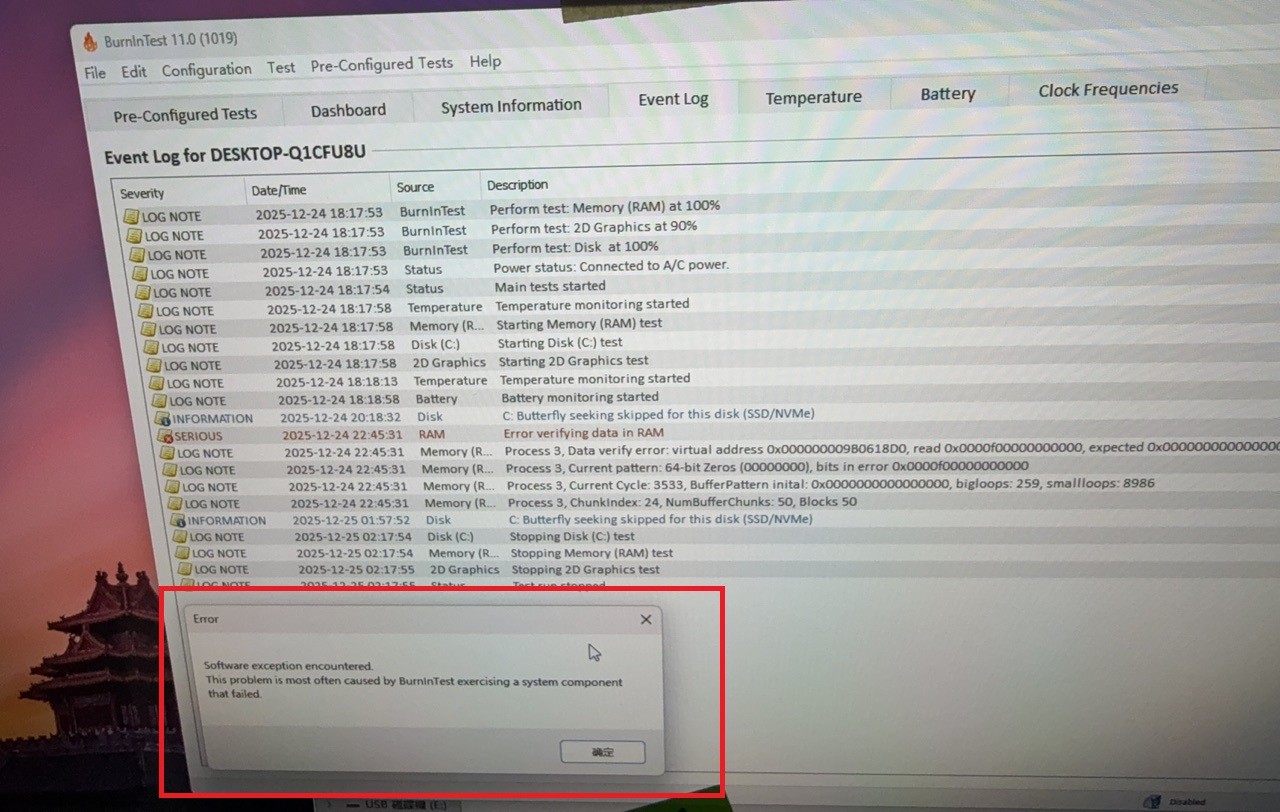The height and width of the screenshot is (812, 1280).
Task: Select "Power status: Connected to A/C power." text
Action: pos(611,267)
